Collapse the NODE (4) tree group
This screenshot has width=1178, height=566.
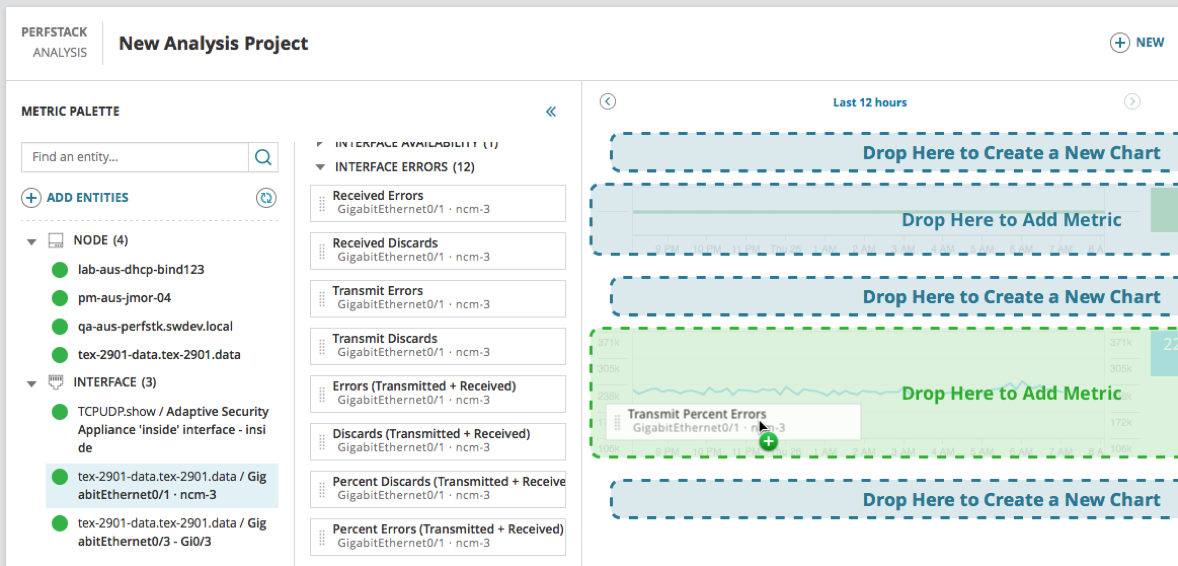[32, 241]
